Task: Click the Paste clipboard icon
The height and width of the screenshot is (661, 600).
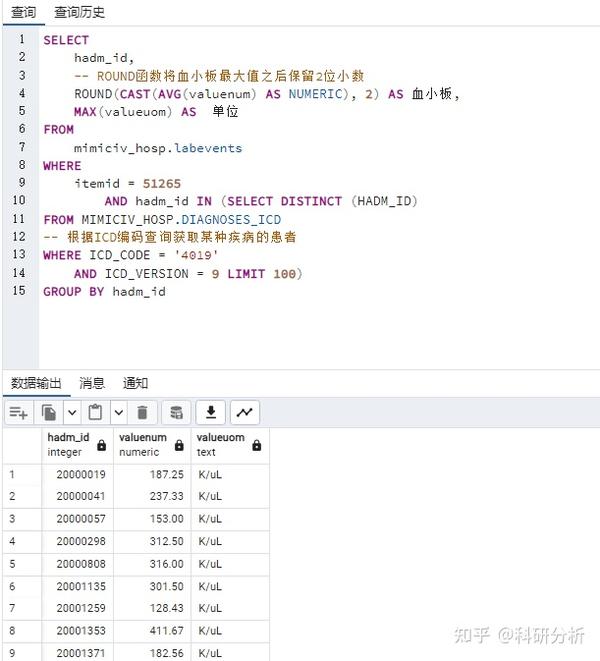Action: coord(95,412)
